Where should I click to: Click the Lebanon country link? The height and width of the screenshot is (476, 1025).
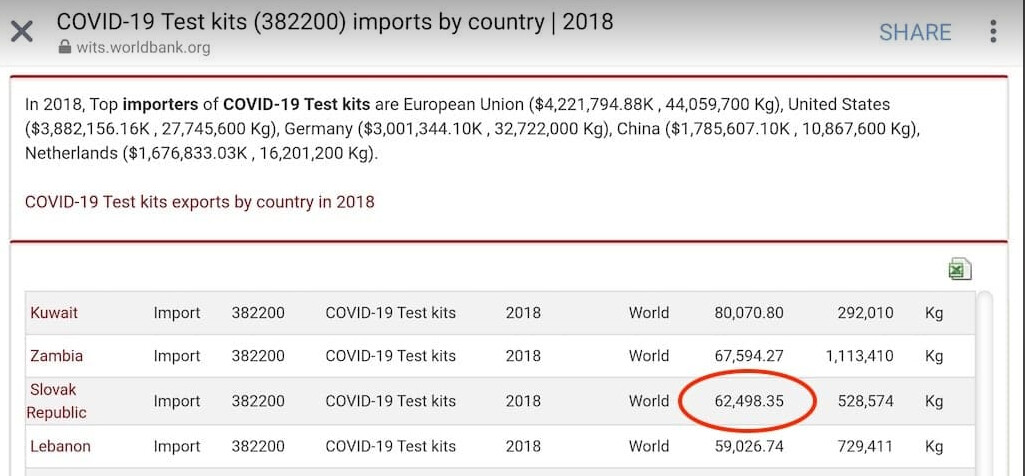pyautogui.click(x=60, y=446)
